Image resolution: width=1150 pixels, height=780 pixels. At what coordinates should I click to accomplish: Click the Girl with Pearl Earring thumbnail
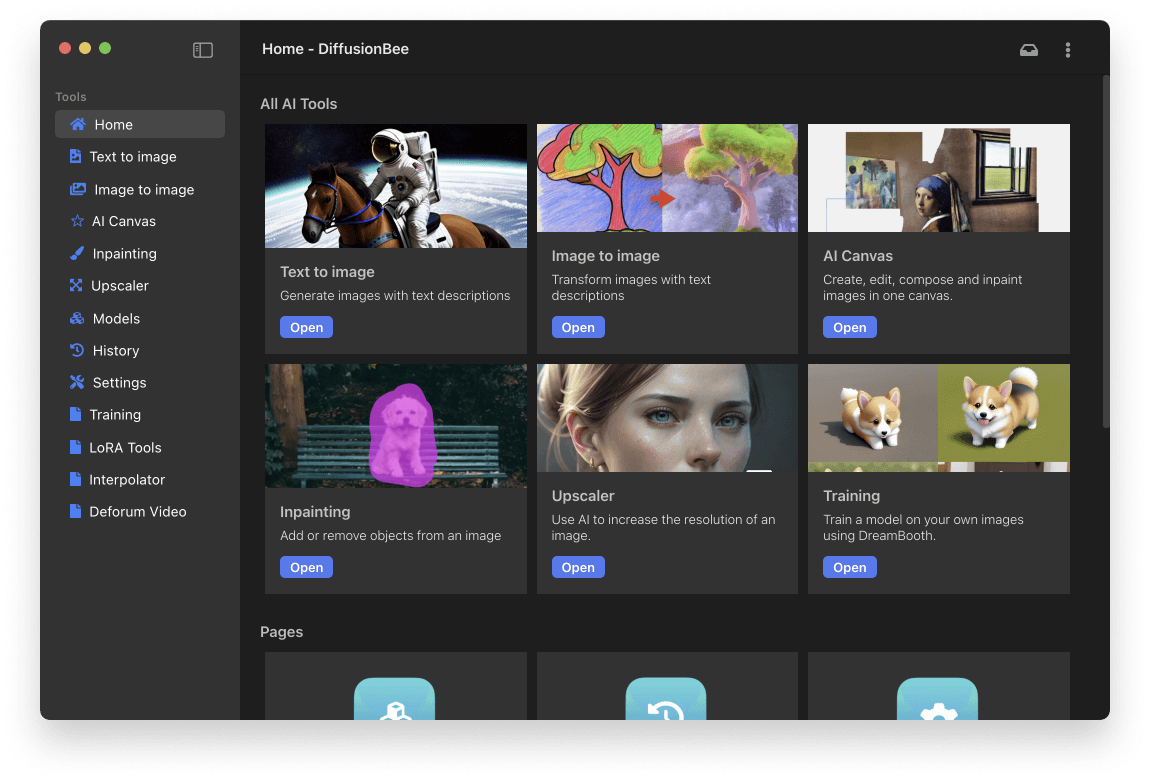pyautogui.click(x=939, y=177)
